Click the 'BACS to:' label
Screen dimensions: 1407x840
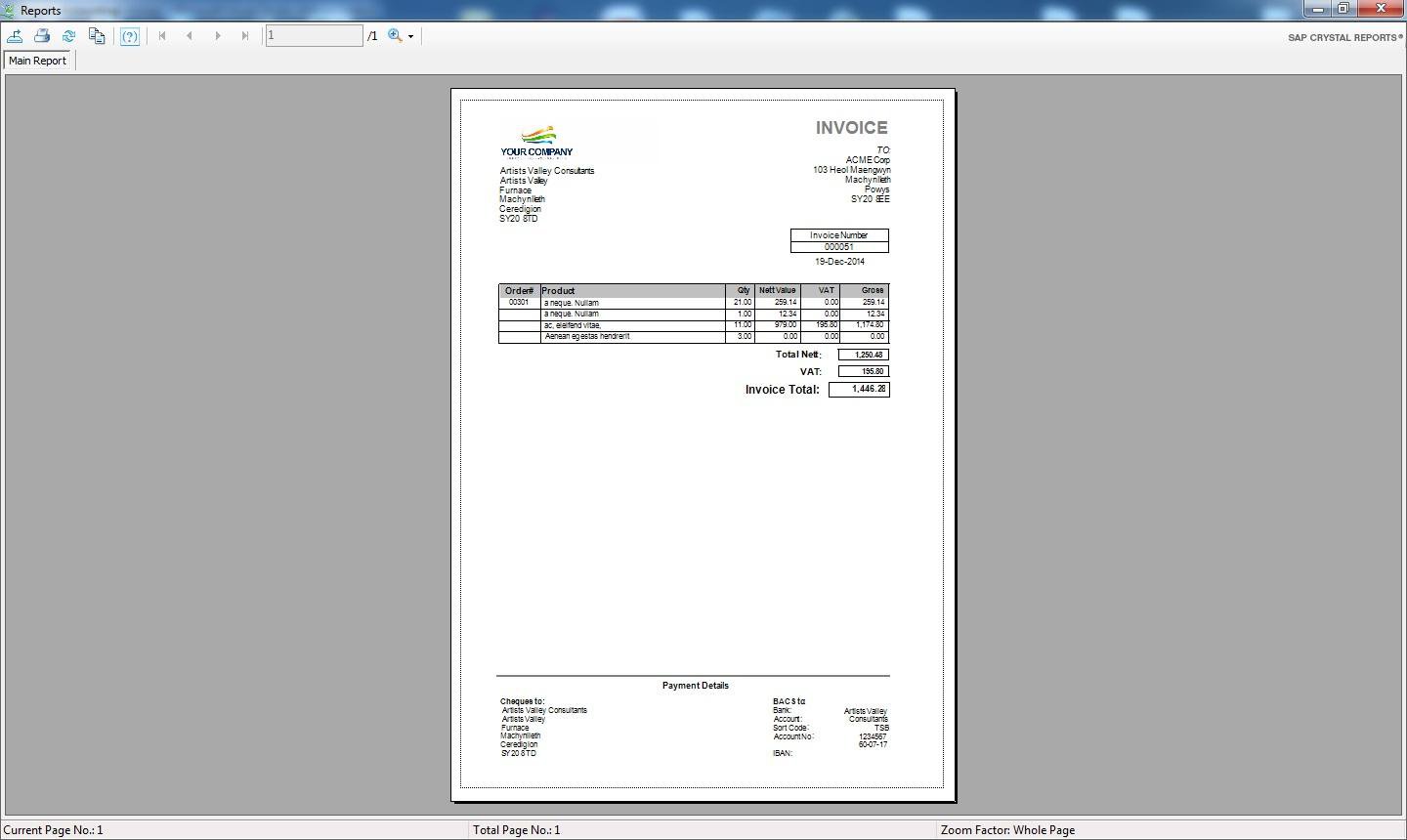pyautogui.click(x=789, y=701)
